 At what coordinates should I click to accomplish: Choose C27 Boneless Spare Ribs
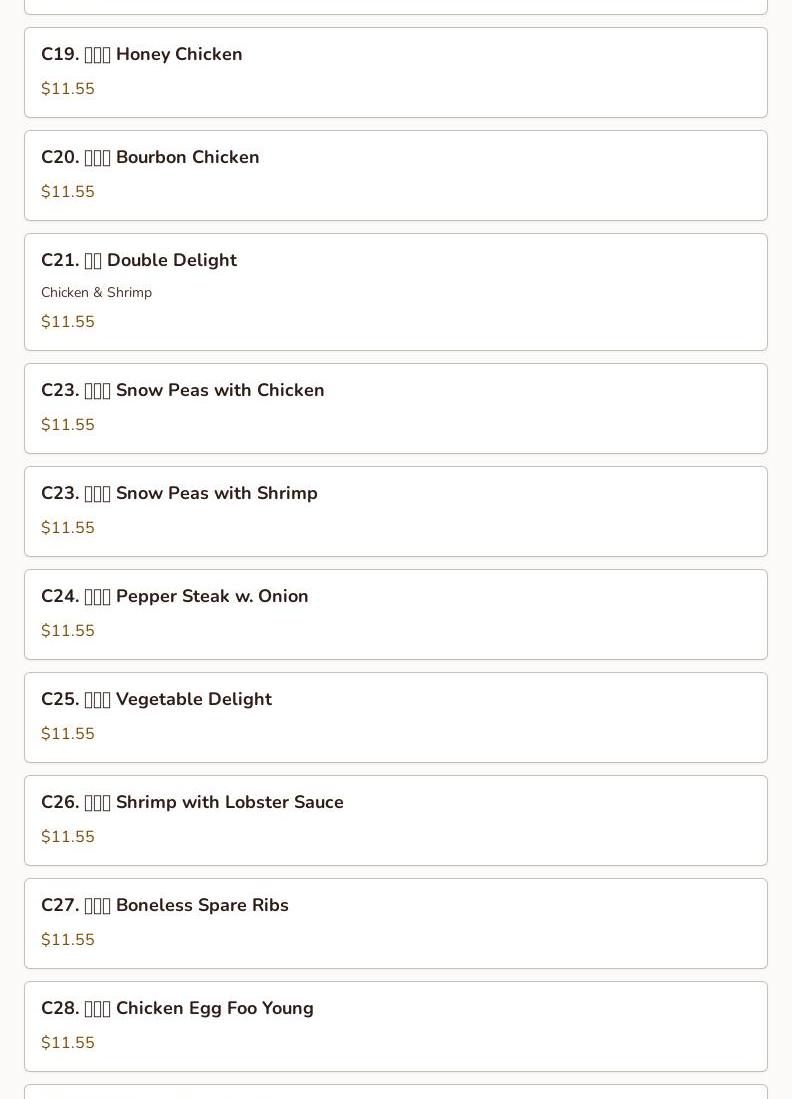[x=396, y=924]
